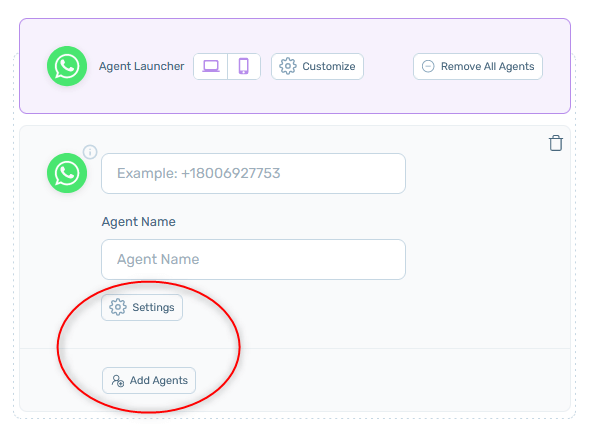Click the Agent Name label text
Screen dimensions: 590x443
point(138,222)
